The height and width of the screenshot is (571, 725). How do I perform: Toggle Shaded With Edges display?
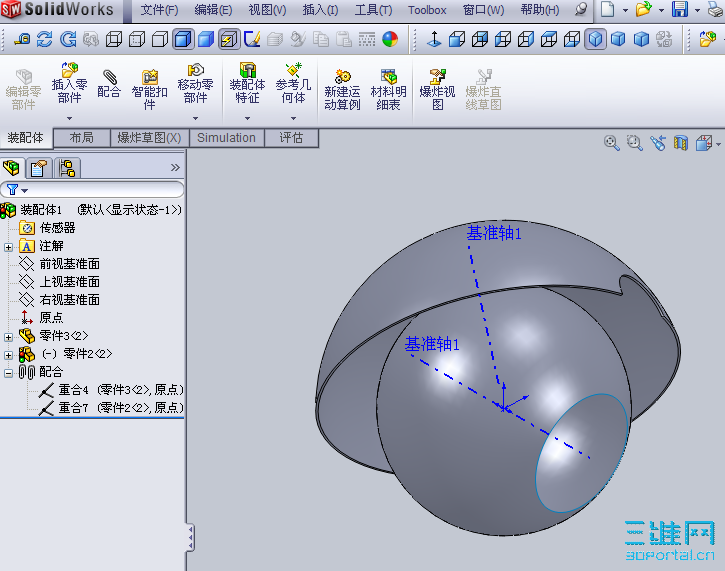183,39
